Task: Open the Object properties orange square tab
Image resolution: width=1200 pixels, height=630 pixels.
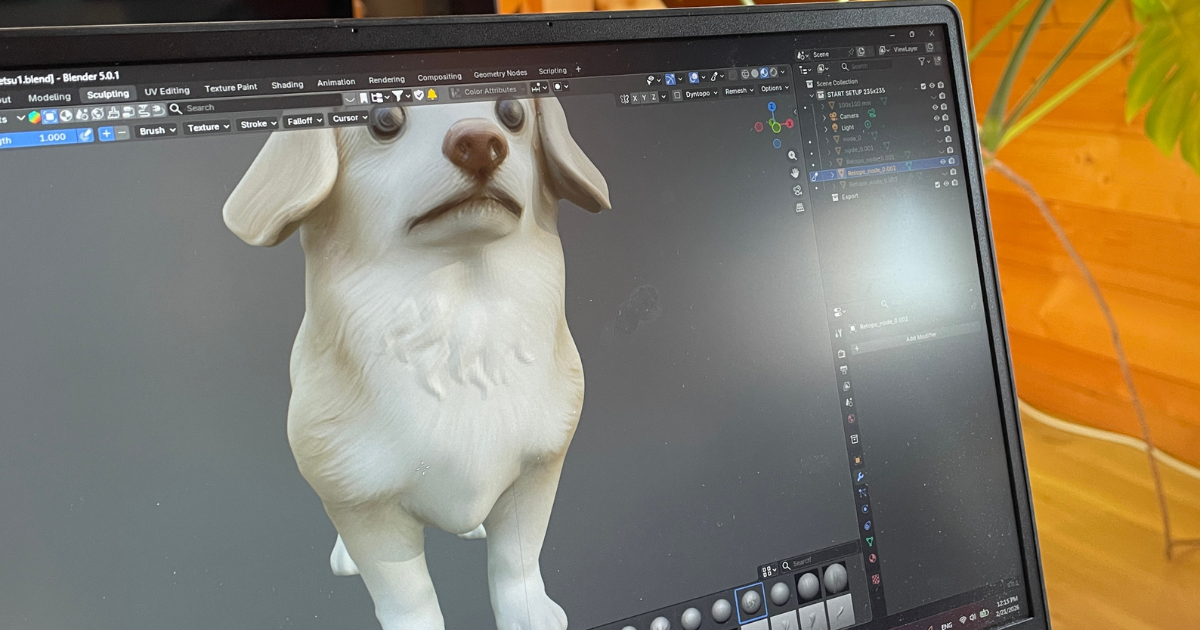Action: 858,459
